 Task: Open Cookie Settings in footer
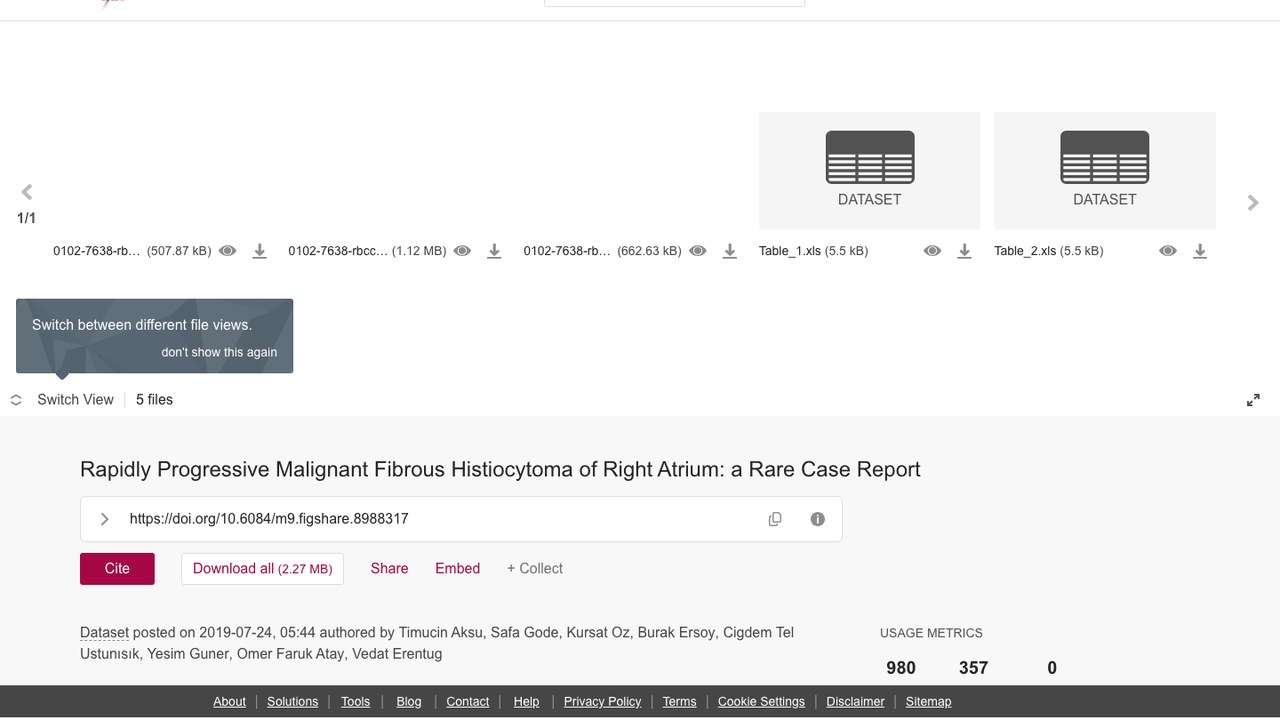click(x=761, y=702)
